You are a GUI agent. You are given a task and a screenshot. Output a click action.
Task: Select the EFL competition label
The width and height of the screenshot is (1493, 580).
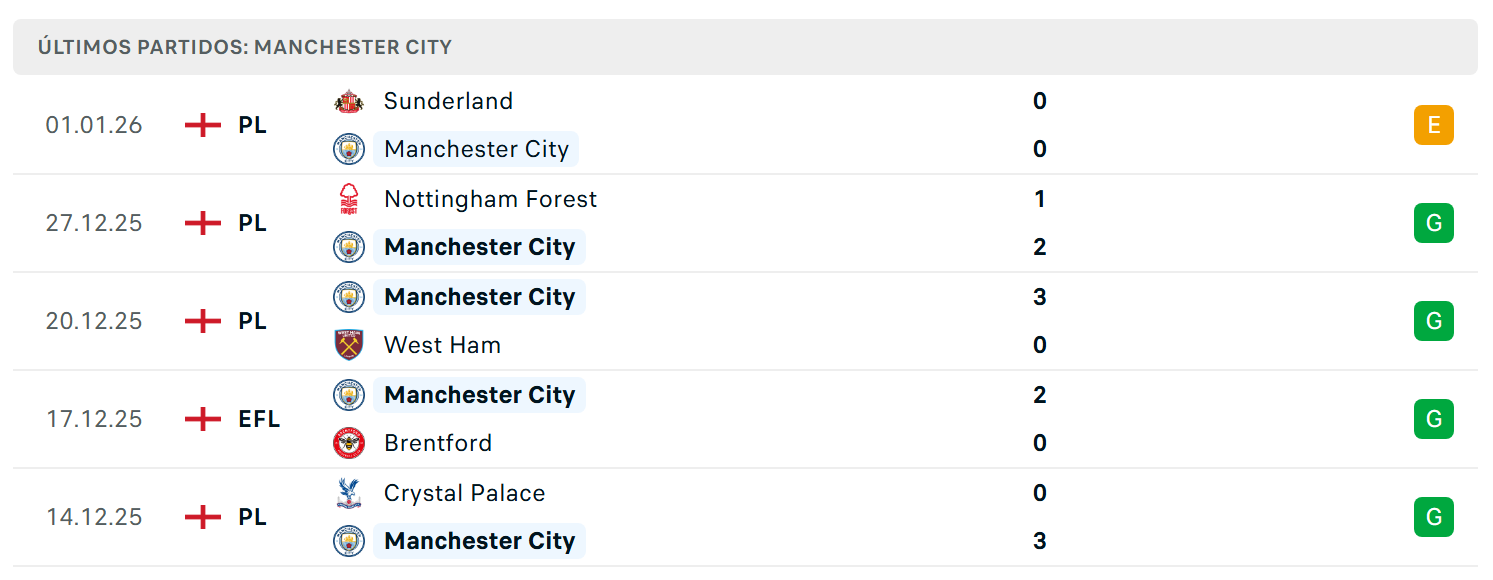pyautogui.click(x=260, y=419)
